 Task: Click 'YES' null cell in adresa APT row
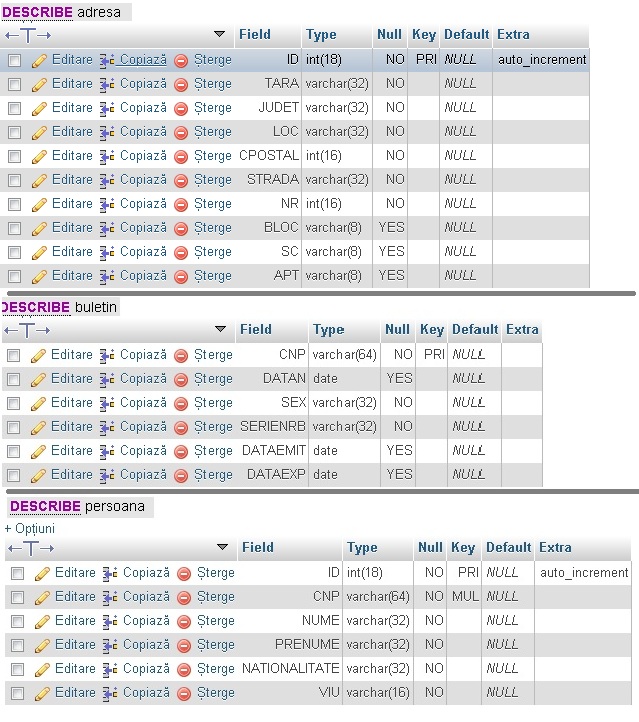pos(391,275)
